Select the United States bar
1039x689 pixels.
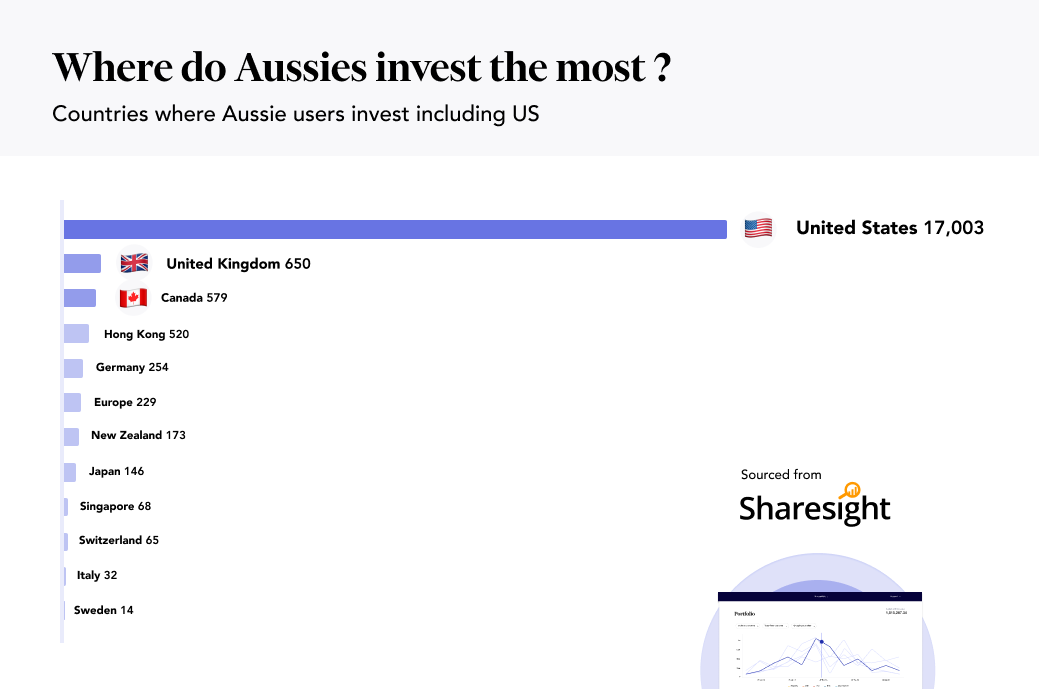[x=395, y=229]
